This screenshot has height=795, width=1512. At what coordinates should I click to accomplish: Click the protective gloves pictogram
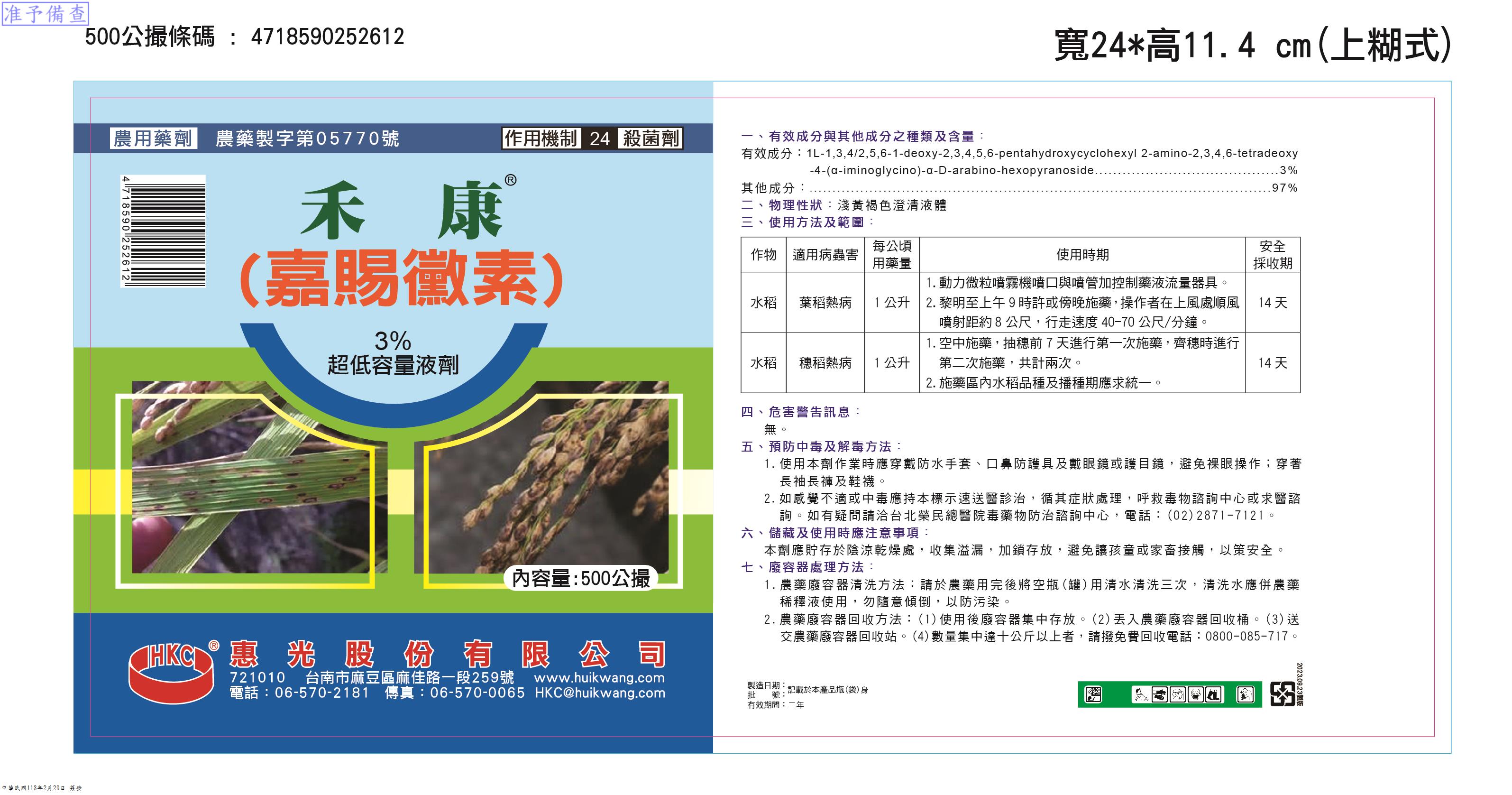pyautogui.click(x=1159, y=695)
